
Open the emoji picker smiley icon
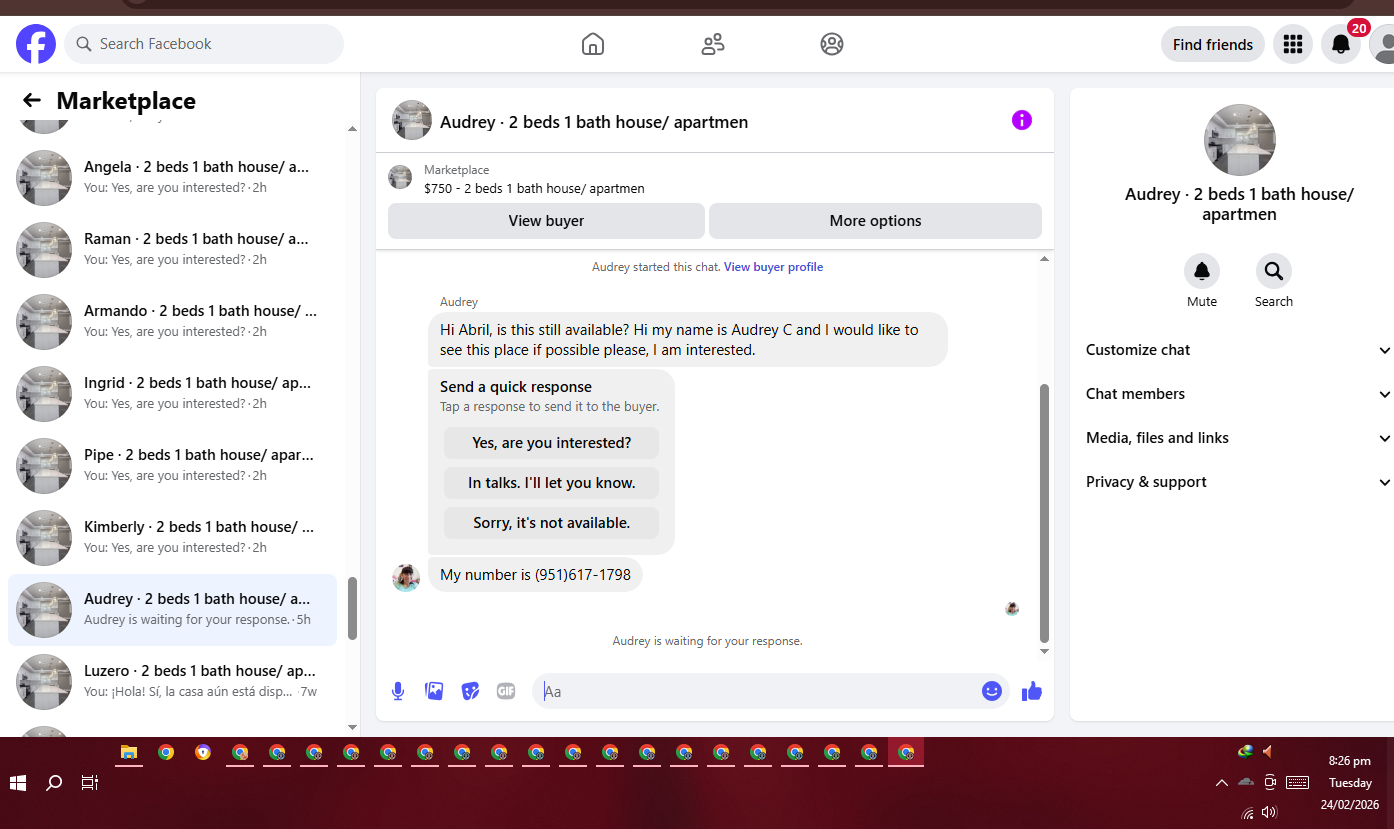tap(992, 691)
